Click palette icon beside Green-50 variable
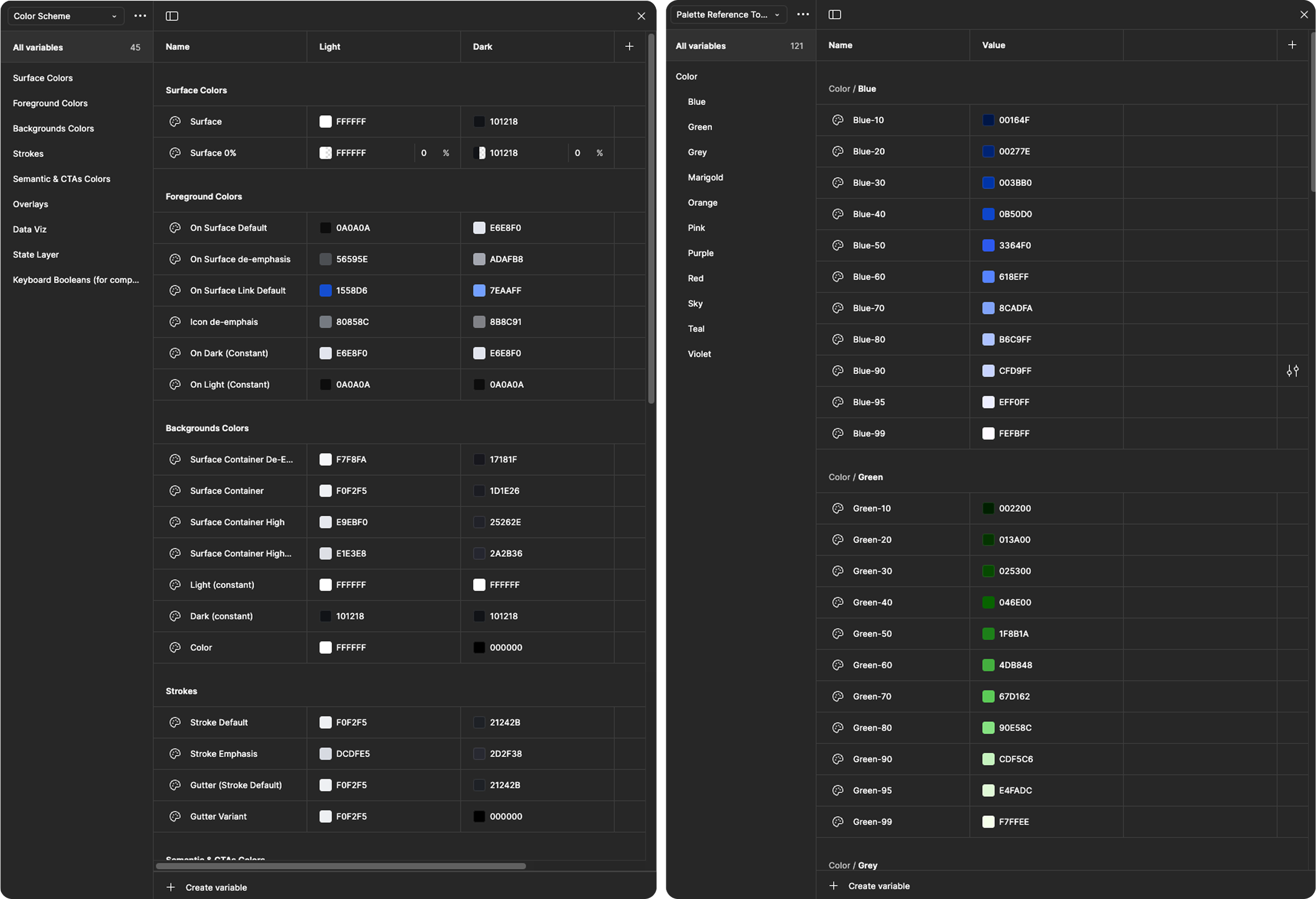The height and width of the screenshot is (899, 1316). (x=838, y=634)
